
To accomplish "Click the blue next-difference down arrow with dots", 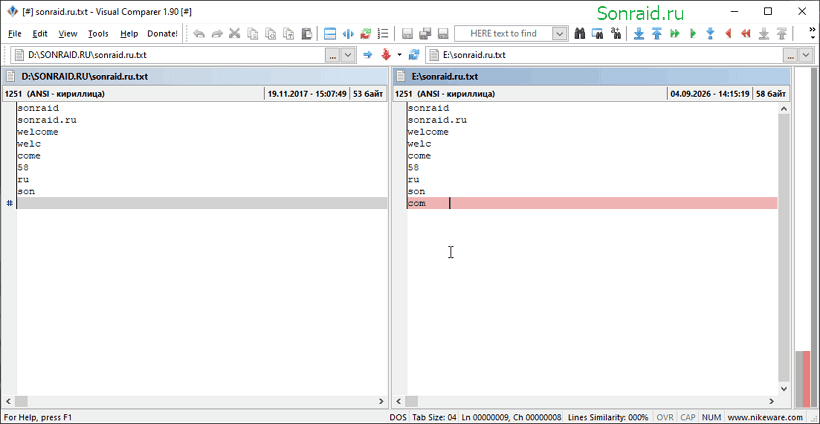I will (x=710, y=34).
